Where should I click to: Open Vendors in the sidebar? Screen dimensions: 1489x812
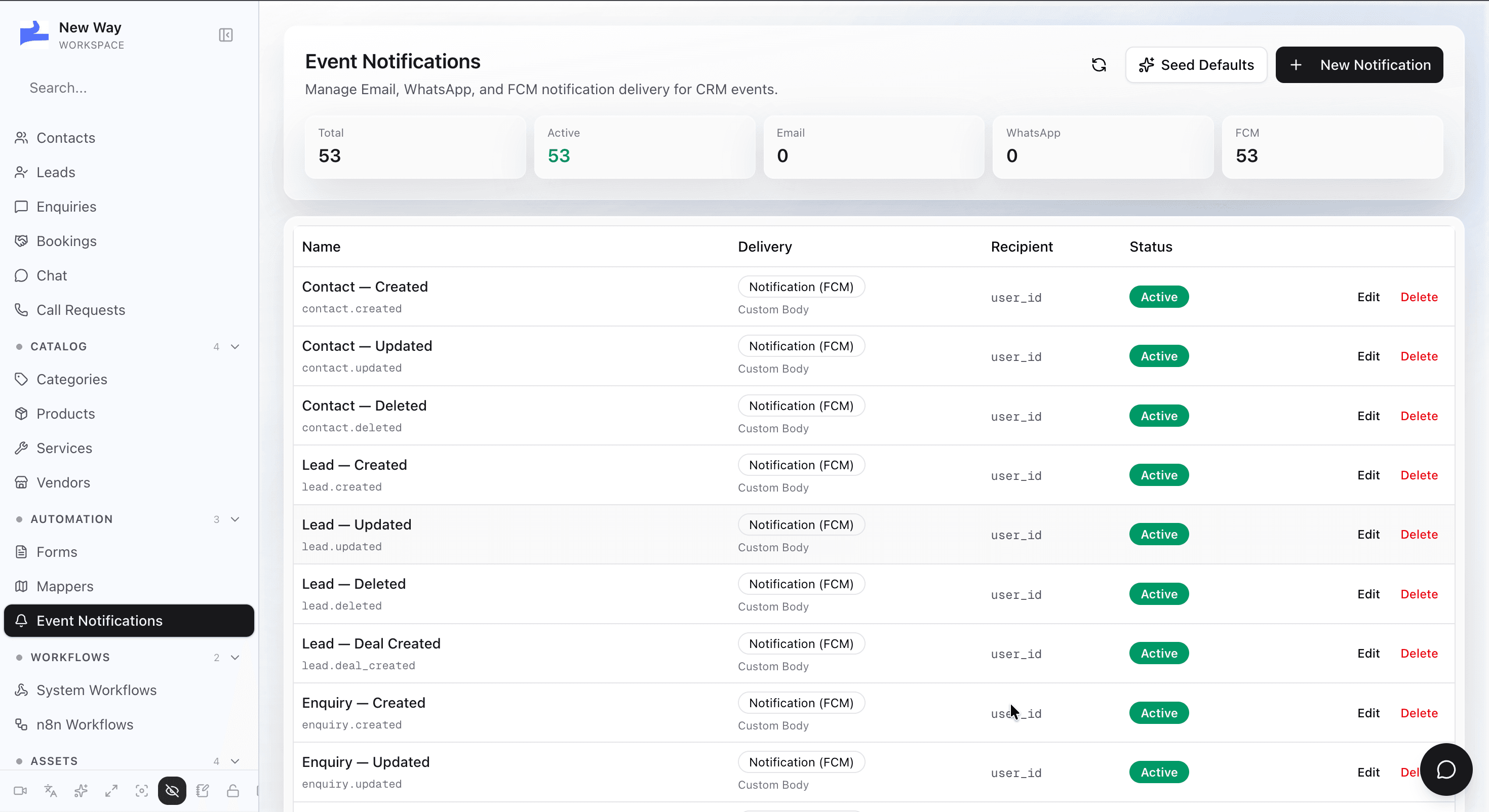128,482
